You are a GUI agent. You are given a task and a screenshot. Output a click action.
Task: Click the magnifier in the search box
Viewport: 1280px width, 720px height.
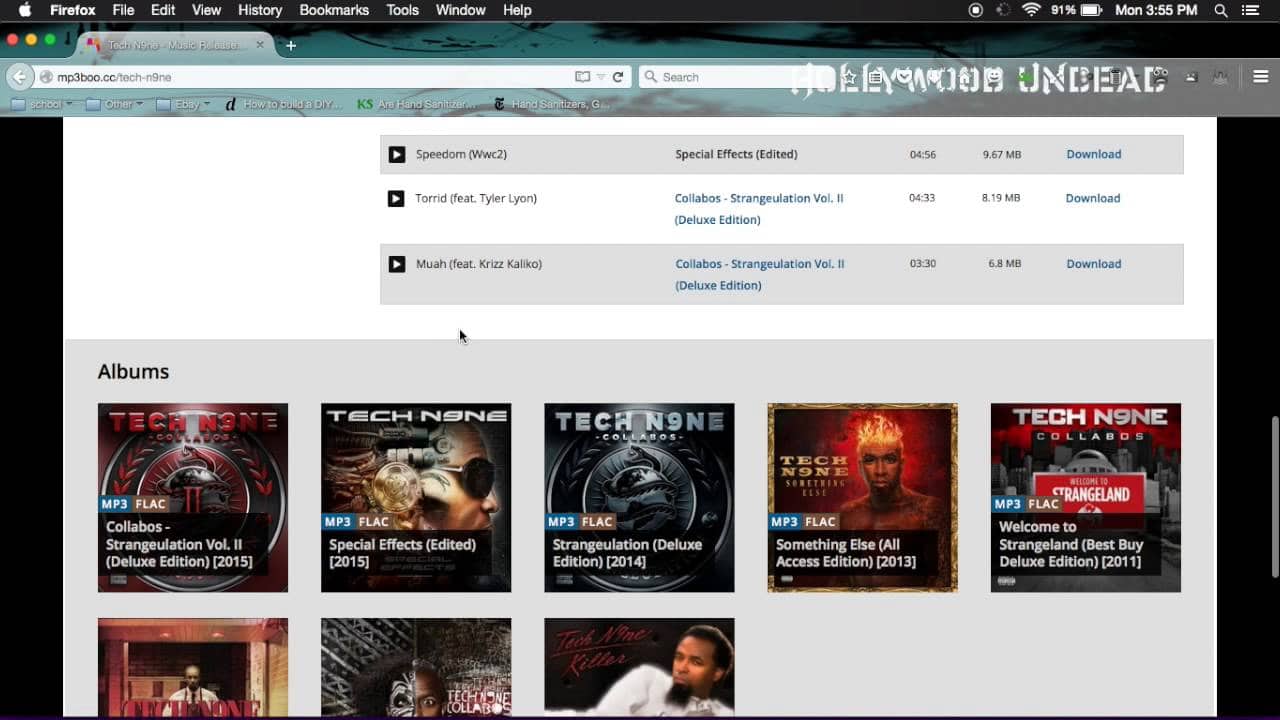(x=650, y=77)
